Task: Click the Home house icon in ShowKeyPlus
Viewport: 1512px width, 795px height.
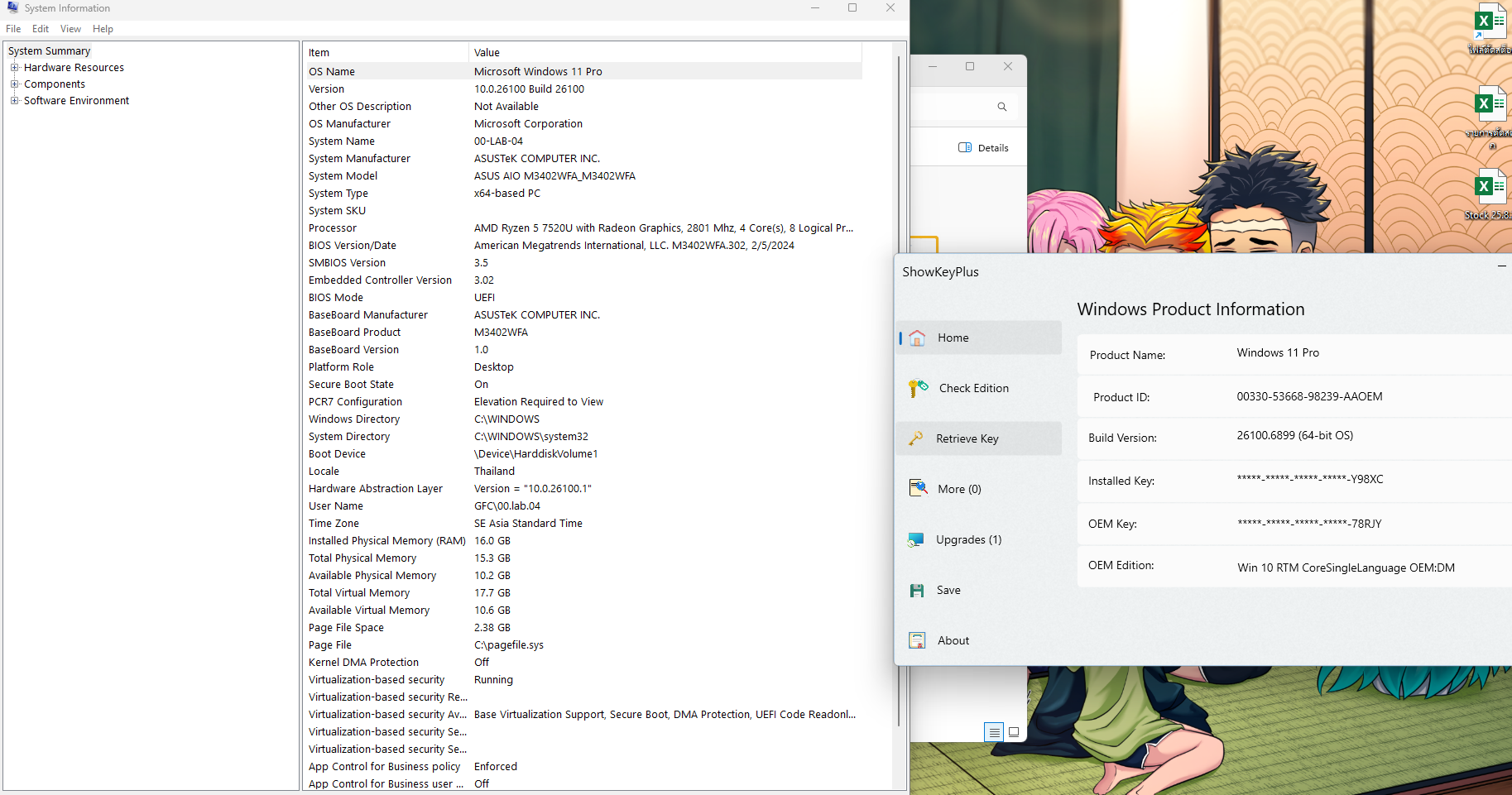Action: pyautogui.click(x=917, y=338)
